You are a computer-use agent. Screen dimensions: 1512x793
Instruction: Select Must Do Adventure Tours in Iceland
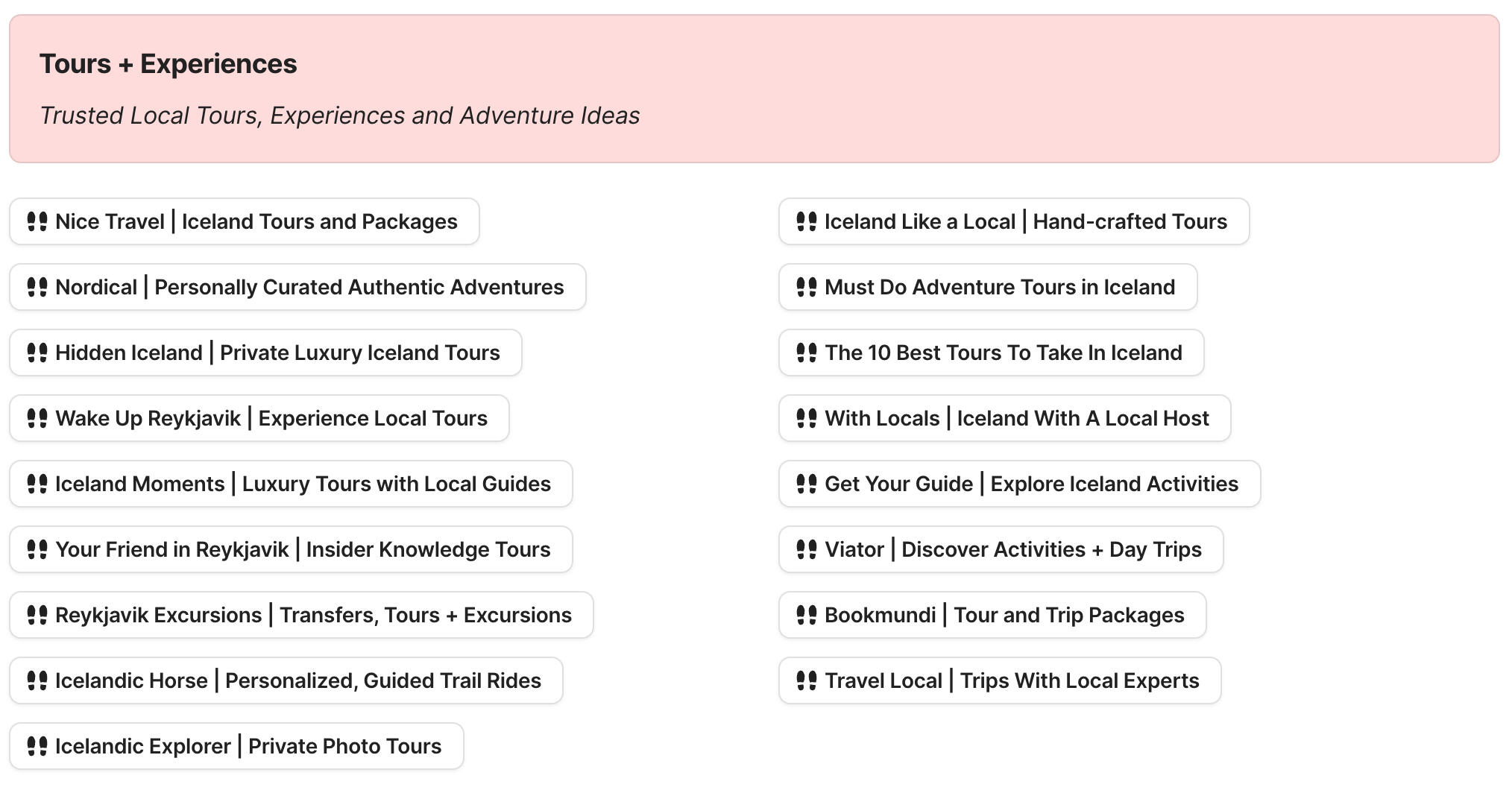tap(1000, 287)
